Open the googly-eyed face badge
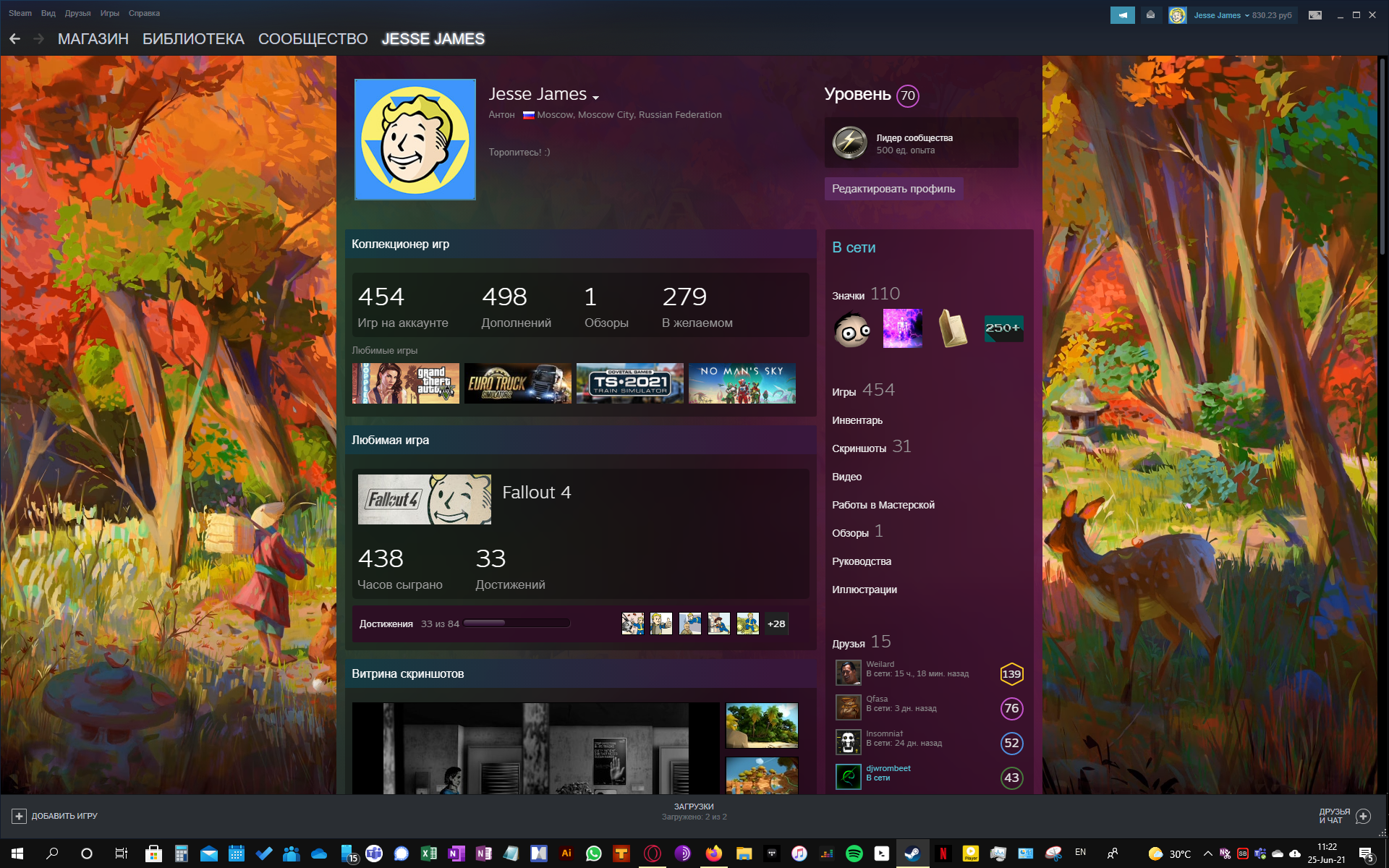Image resolution: width=1389 pixels, height=868 pixels. click(x=851, y=329)
